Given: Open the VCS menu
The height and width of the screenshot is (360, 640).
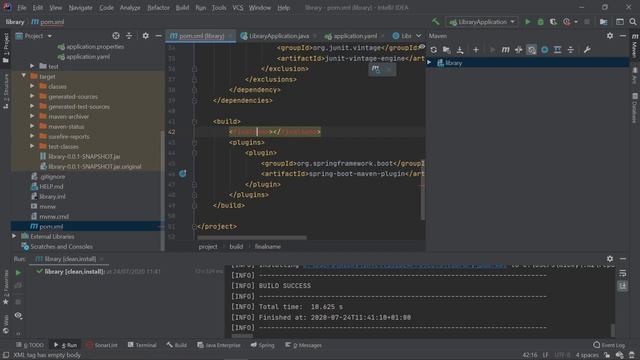Looking at the screenshot, I should tap(238, 7).
